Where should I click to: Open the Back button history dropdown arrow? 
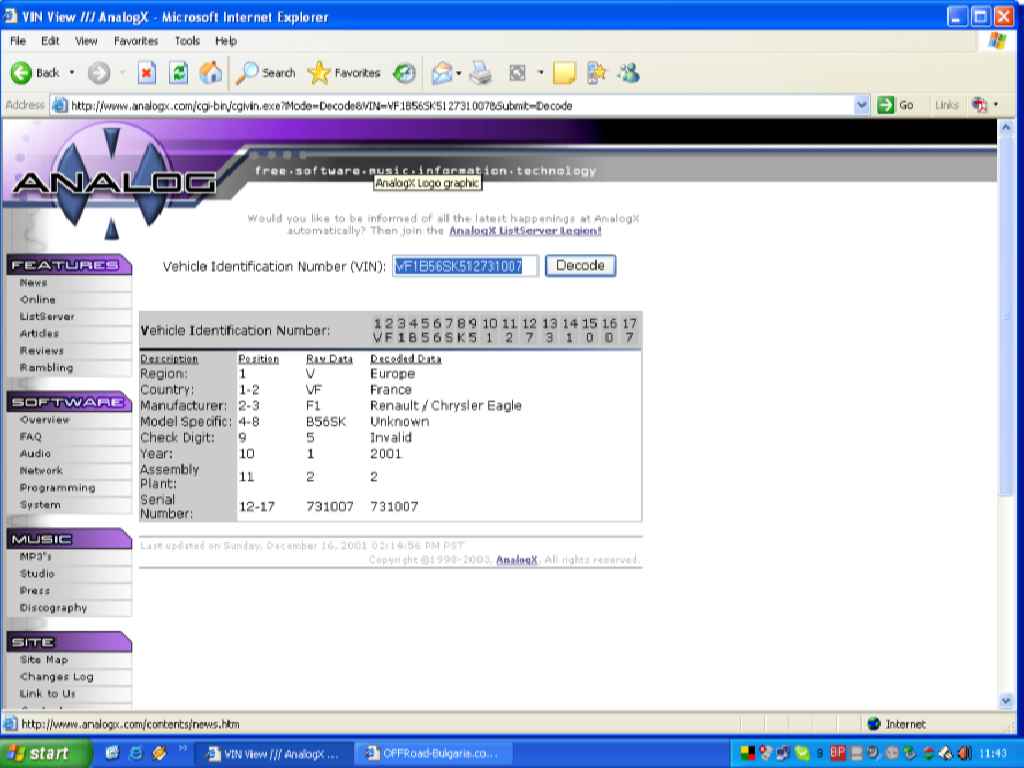pyautogui.click(x=72, y=73)
